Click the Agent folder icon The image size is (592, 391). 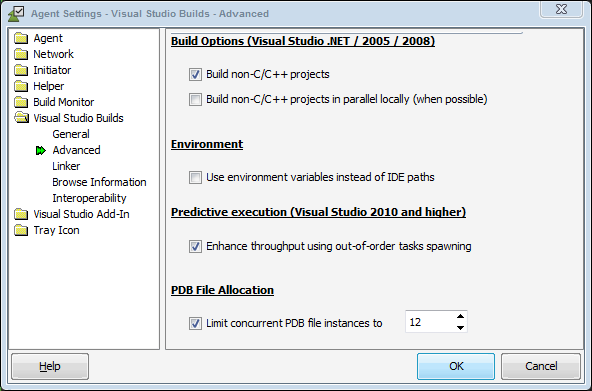tap(21, 38)
